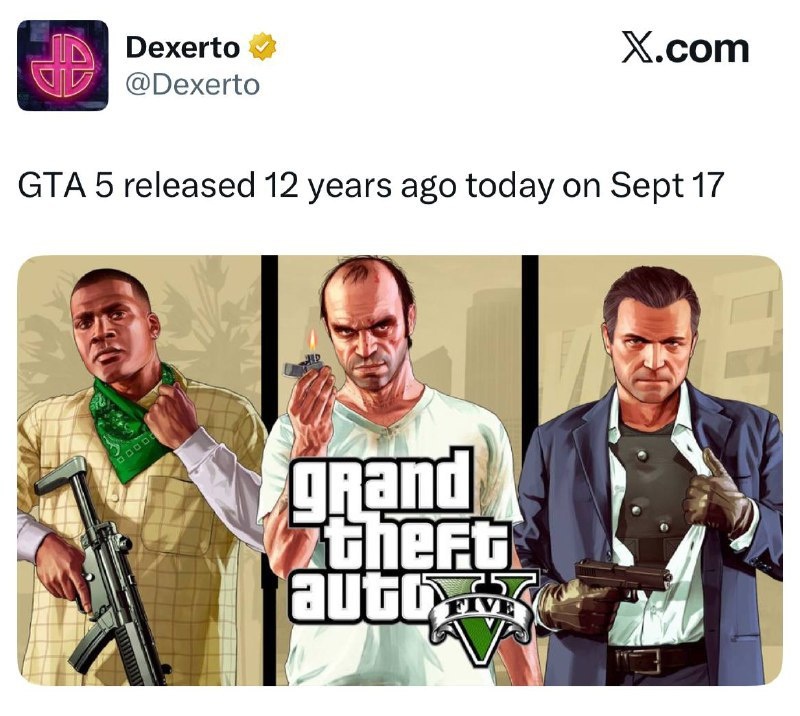The height and width of the screenshot is (716, 800).
Task: Click the X.com watermark text
Action: pos(685,48)
